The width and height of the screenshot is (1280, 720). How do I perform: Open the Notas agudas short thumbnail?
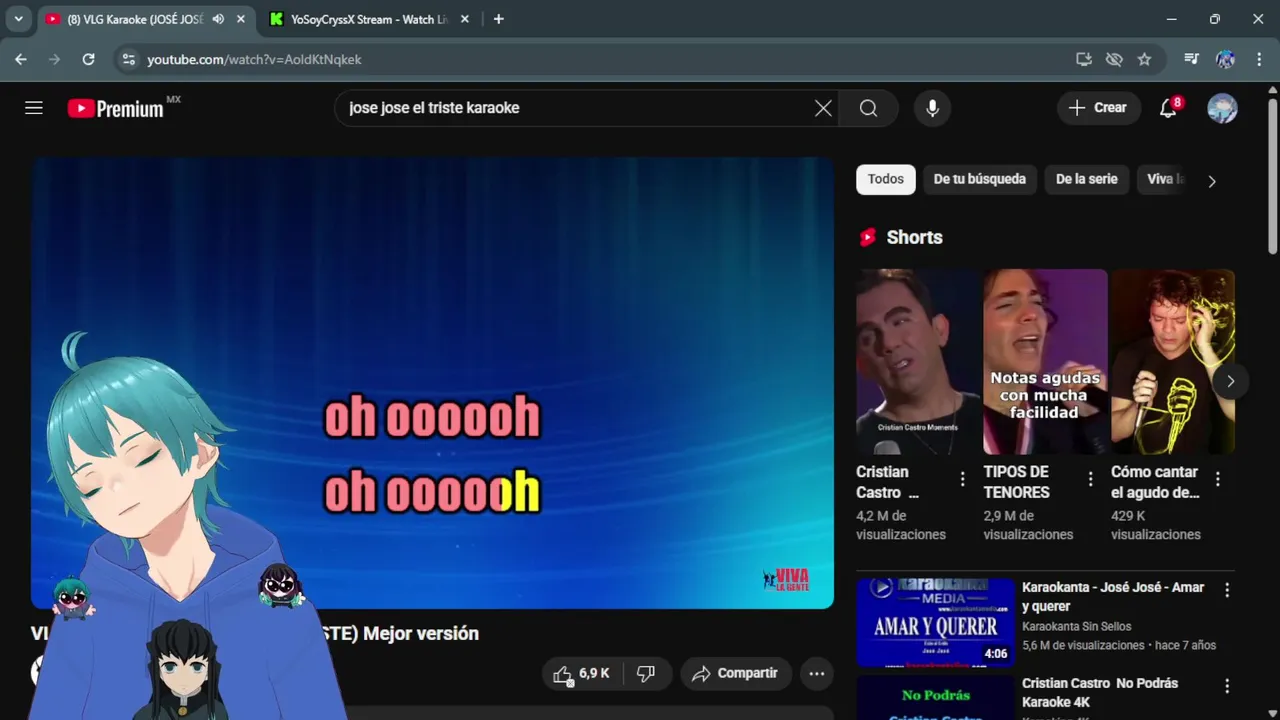click(x=1045, y=362)
